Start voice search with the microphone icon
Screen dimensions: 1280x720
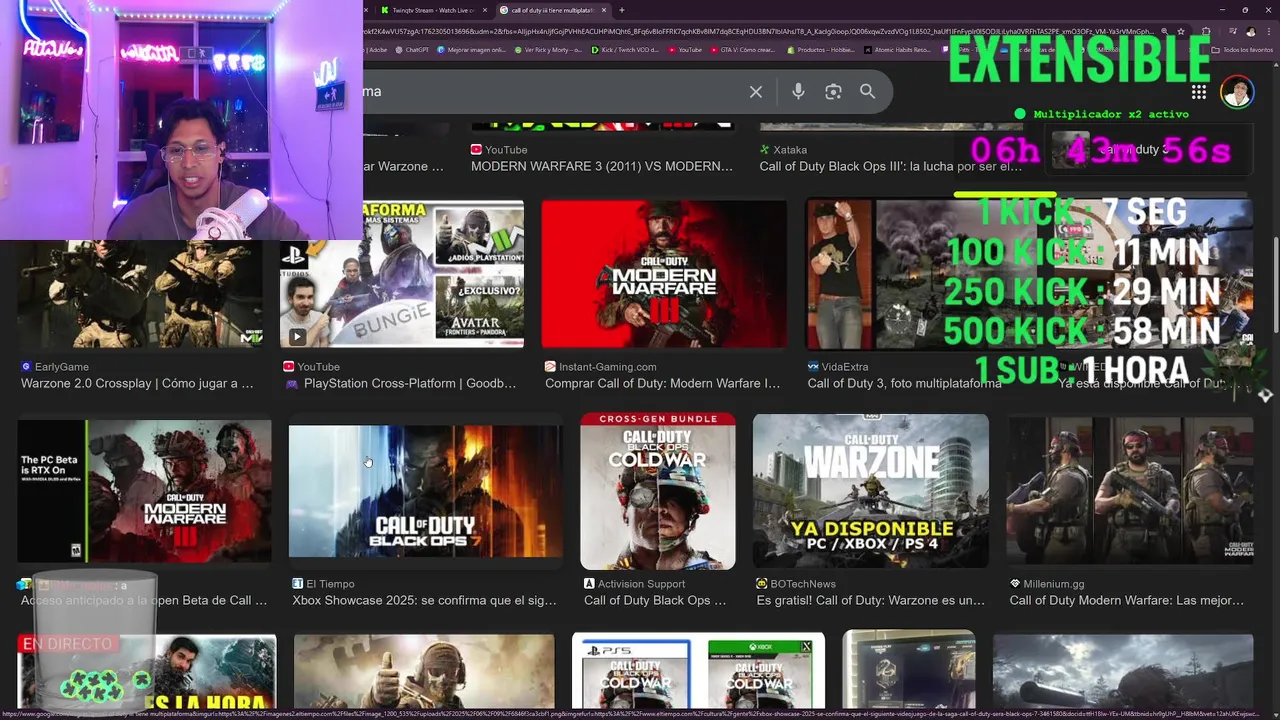pos(798,91)
